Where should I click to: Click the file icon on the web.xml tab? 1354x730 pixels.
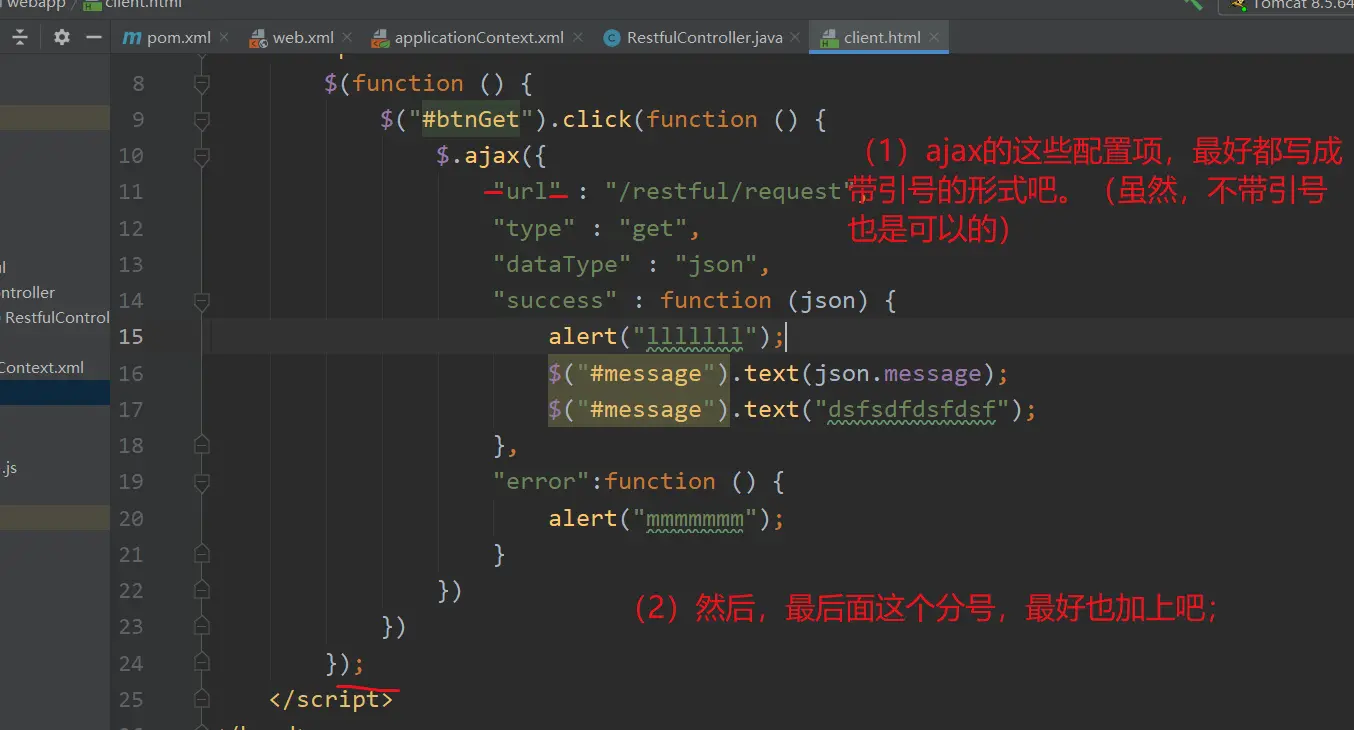(x=257, y=38)
